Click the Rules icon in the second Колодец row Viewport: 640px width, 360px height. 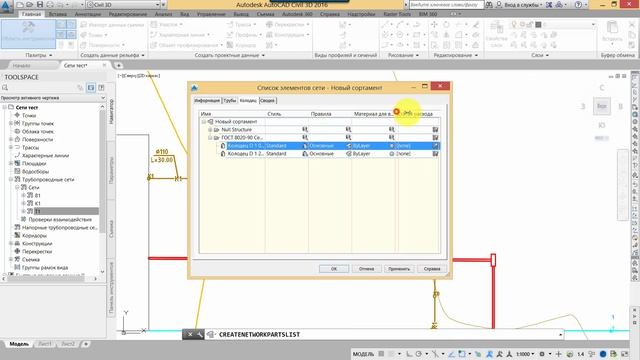(x=349, y=154)
